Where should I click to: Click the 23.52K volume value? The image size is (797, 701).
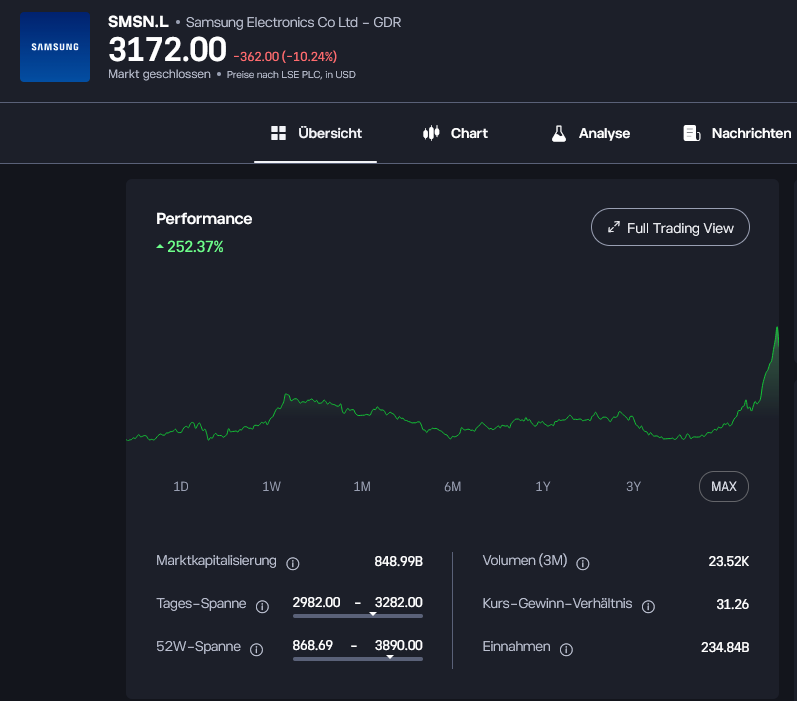728,561
